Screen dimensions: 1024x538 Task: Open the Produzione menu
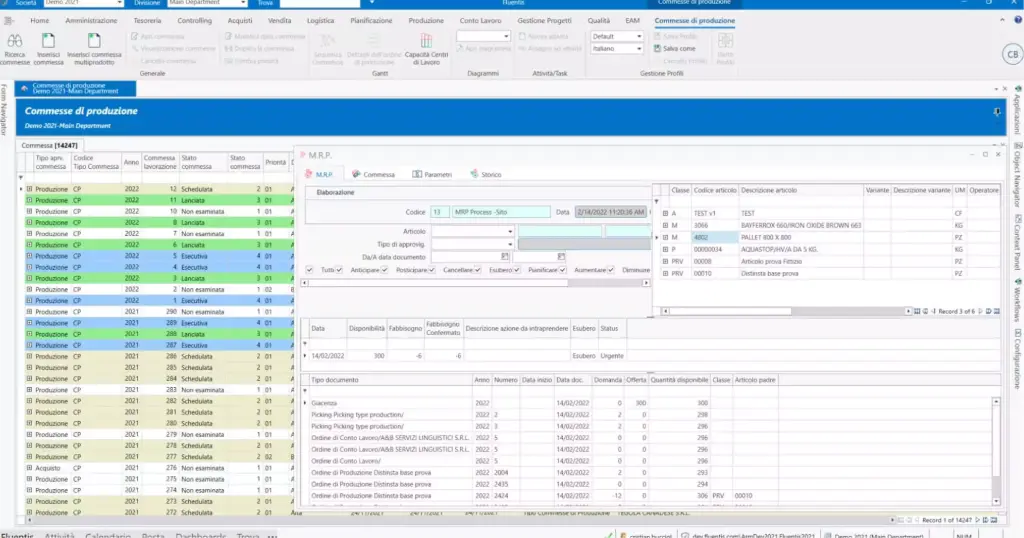(426, 21)
